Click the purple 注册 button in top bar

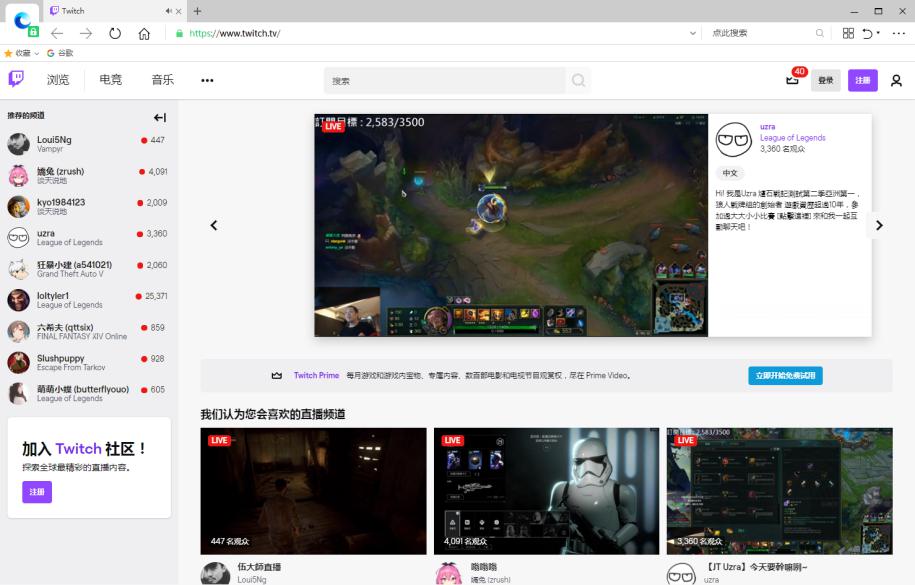862,81
